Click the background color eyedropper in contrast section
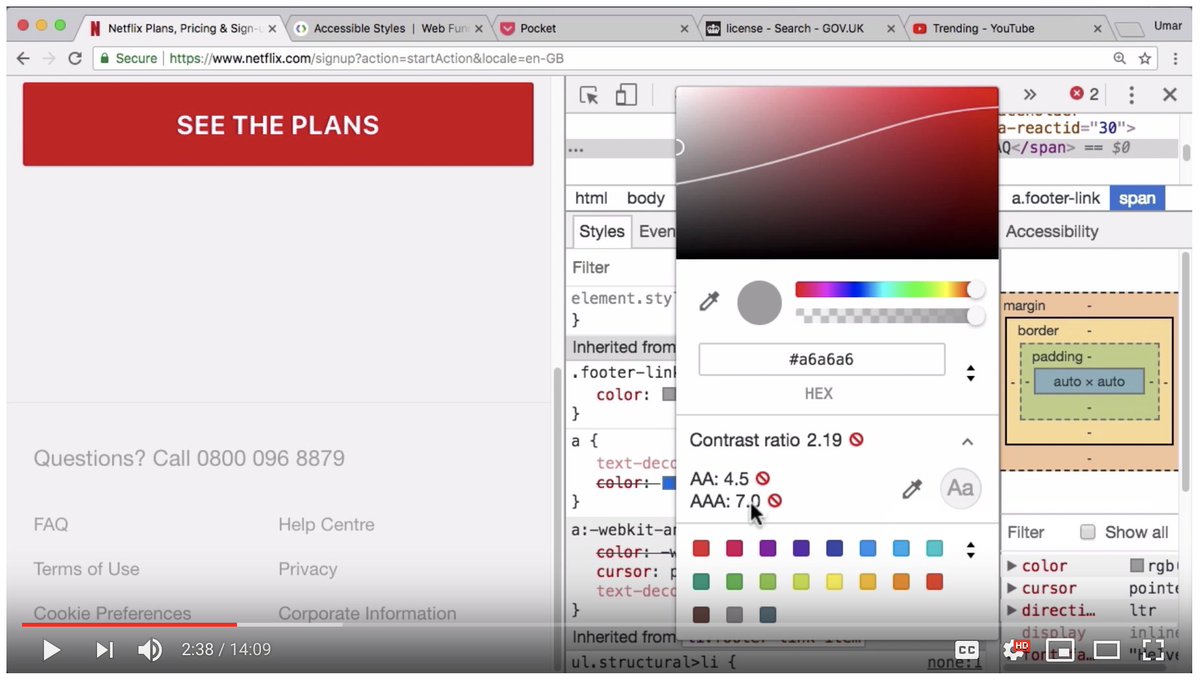The height and width of the screenshot is (681, 1200). (x=912, y=489)
